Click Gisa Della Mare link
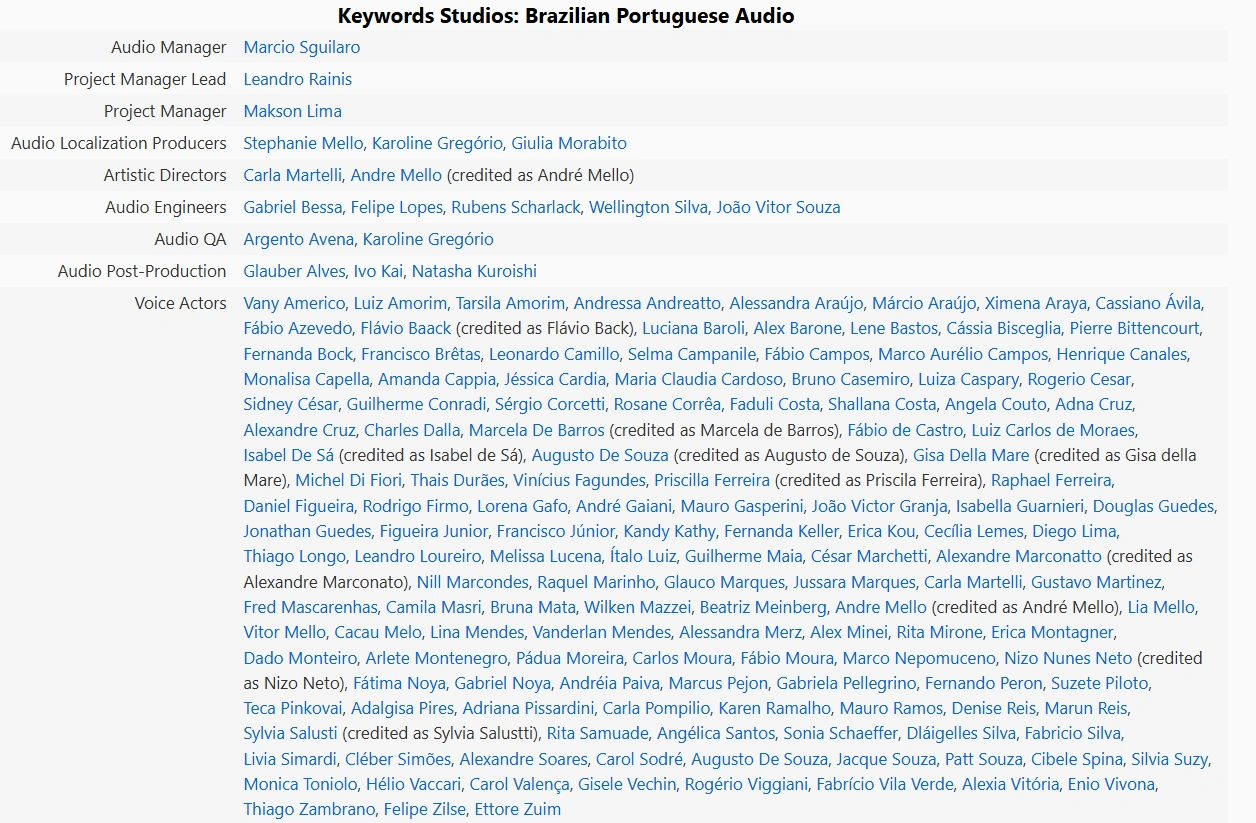 click(971, 455)
